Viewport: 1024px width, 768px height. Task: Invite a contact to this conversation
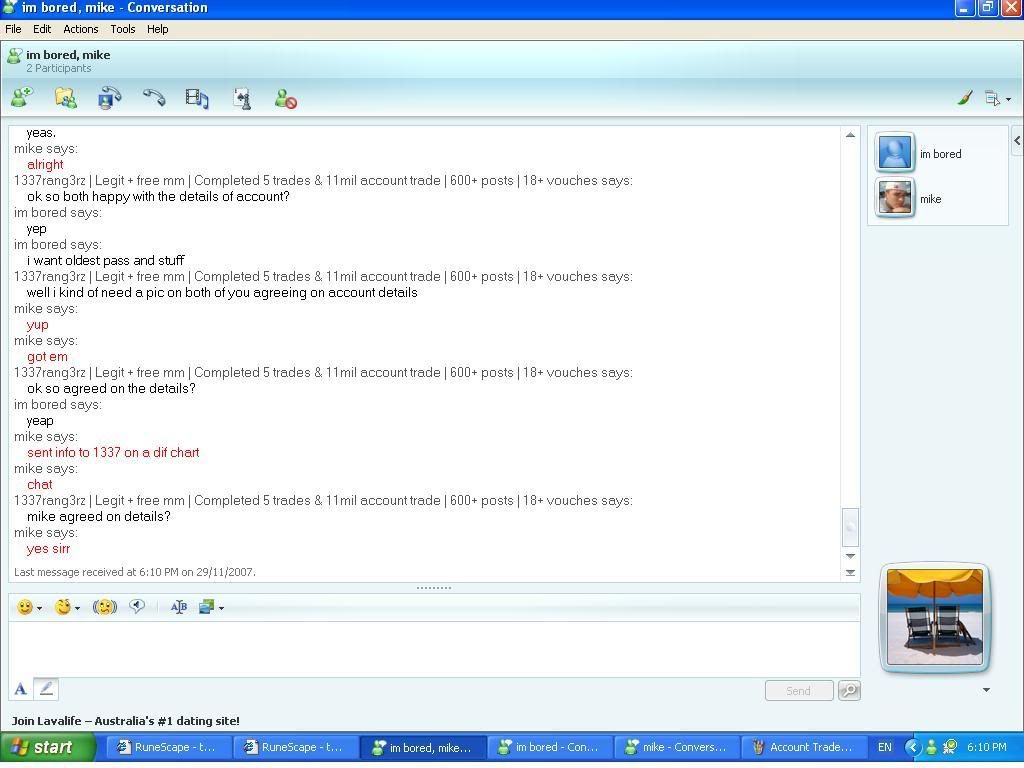point(22,98)
